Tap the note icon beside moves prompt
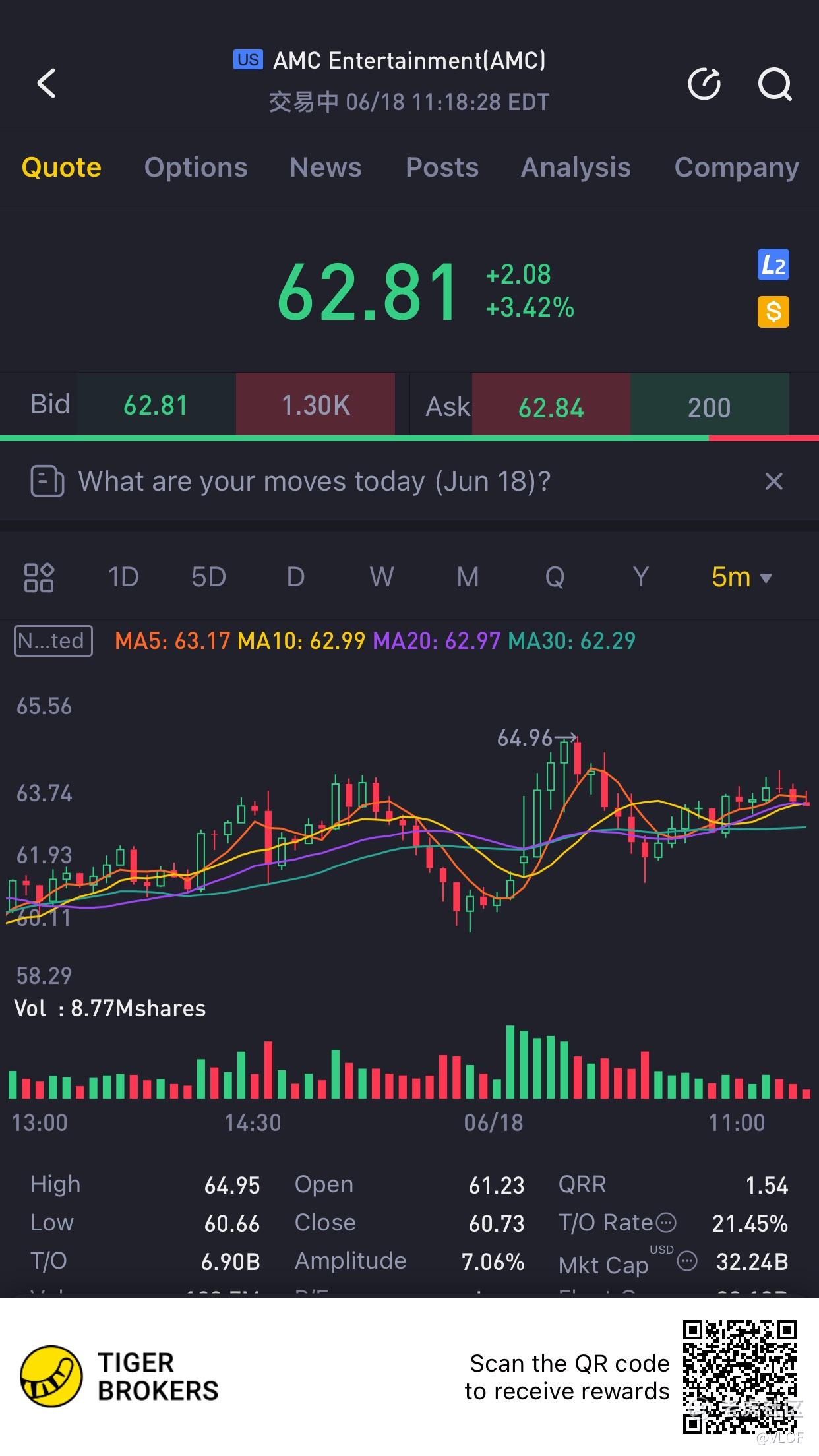This screenshot has height=1456, width=819. [x=47, y=481]
